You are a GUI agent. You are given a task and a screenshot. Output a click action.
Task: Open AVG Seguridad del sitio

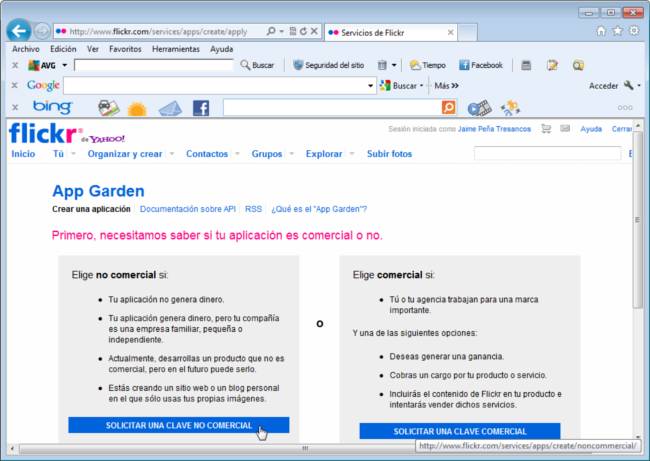point(328,65)
